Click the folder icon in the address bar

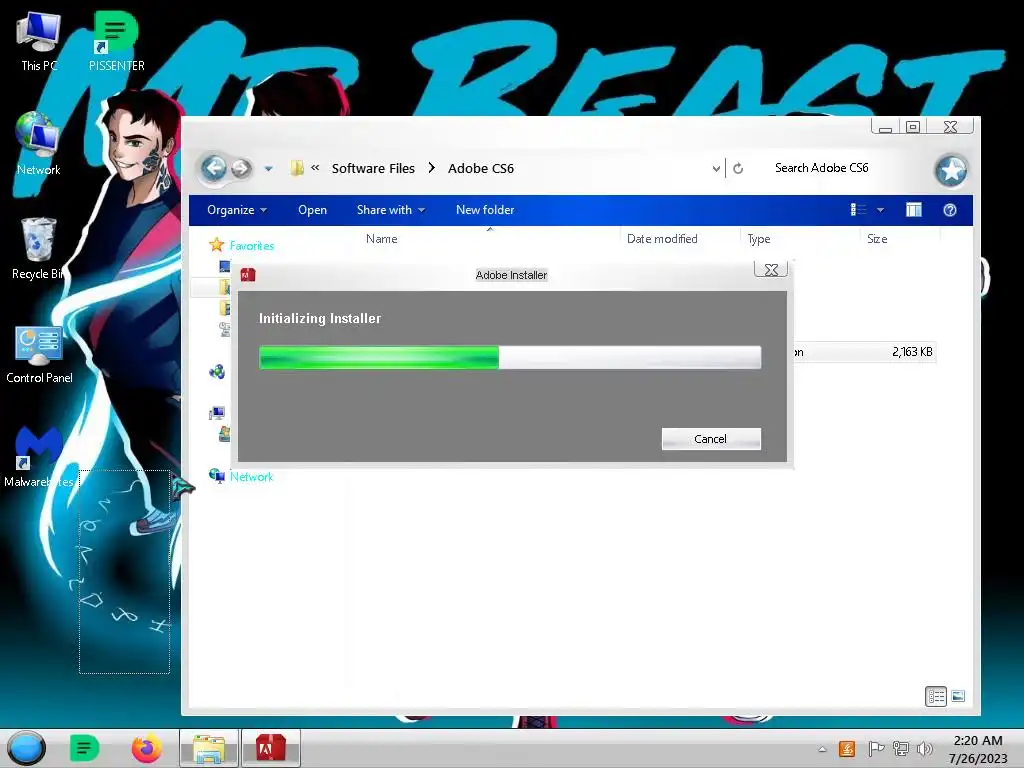coord(297,168)
